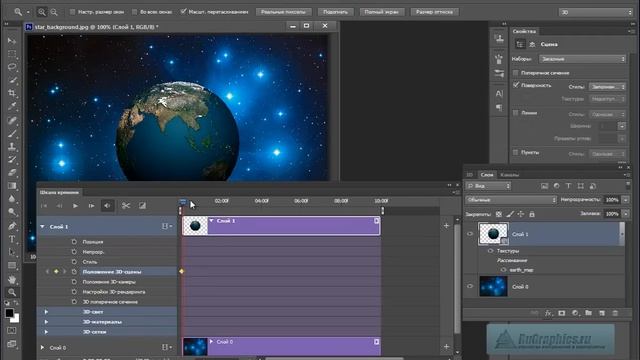Click the zoom-in magnifier in options bar
640x360 pixels.
coord(42,12)
